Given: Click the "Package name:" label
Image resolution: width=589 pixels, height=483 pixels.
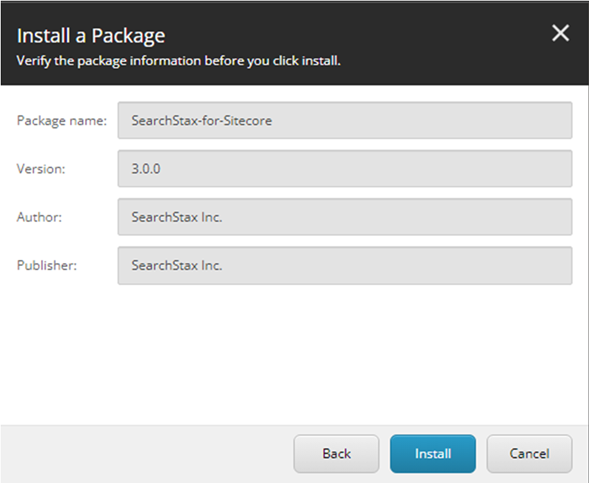Looking at the screenshot, I should click(62, 121).
